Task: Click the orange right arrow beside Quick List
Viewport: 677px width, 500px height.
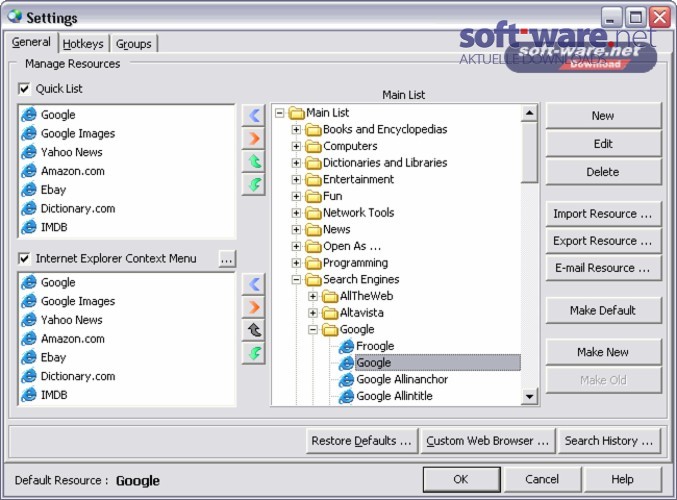Action: pyautogui.click(x=254, y=139)
